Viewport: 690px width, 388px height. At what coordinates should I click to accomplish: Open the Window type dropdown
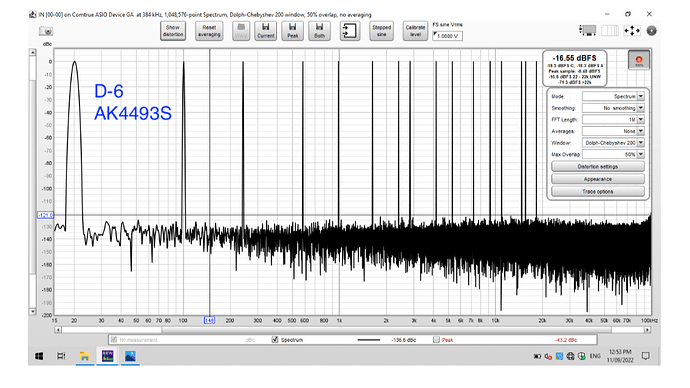click(613, 143)
